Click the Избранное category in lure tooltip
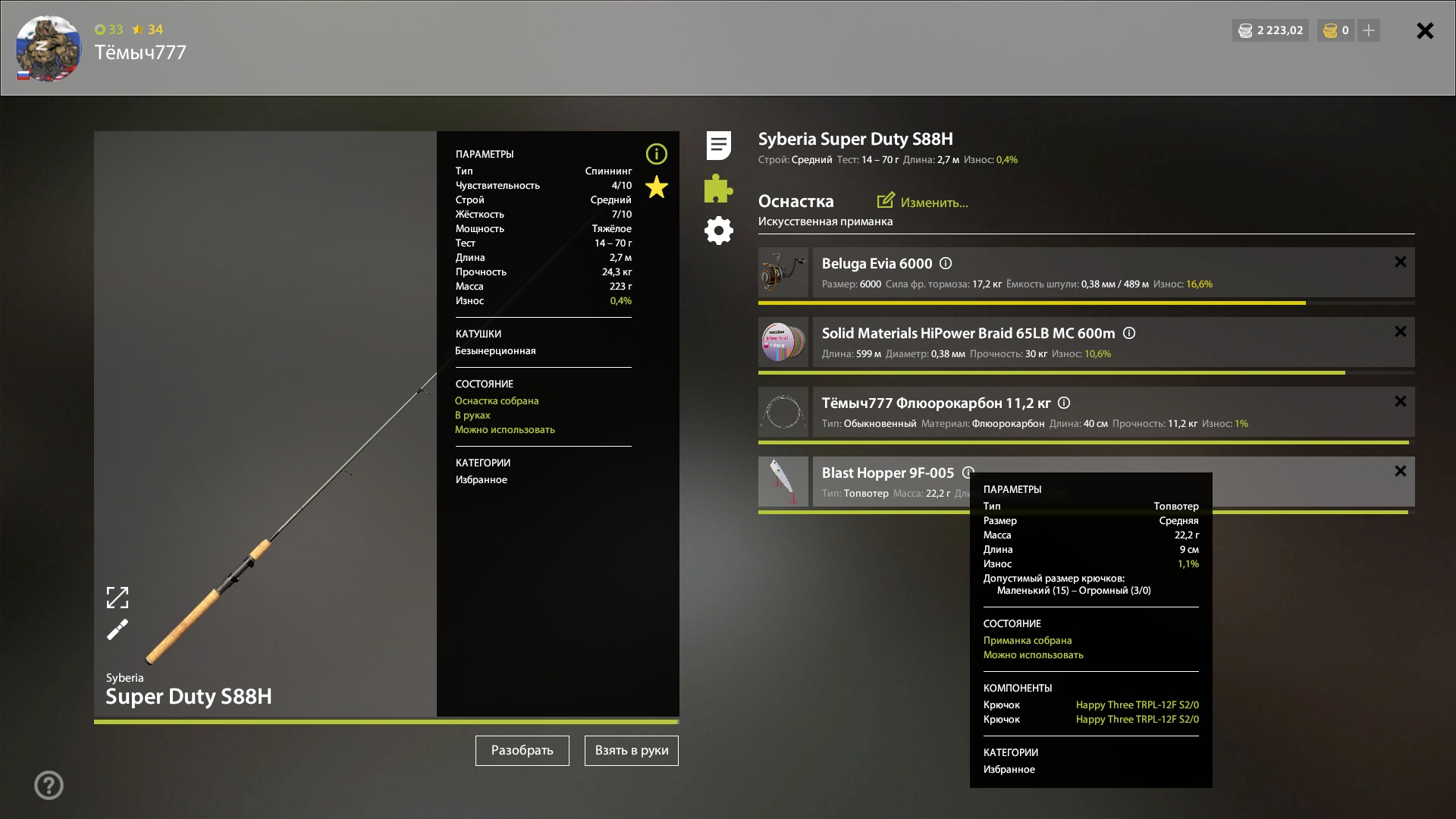 pos(1009,770)
